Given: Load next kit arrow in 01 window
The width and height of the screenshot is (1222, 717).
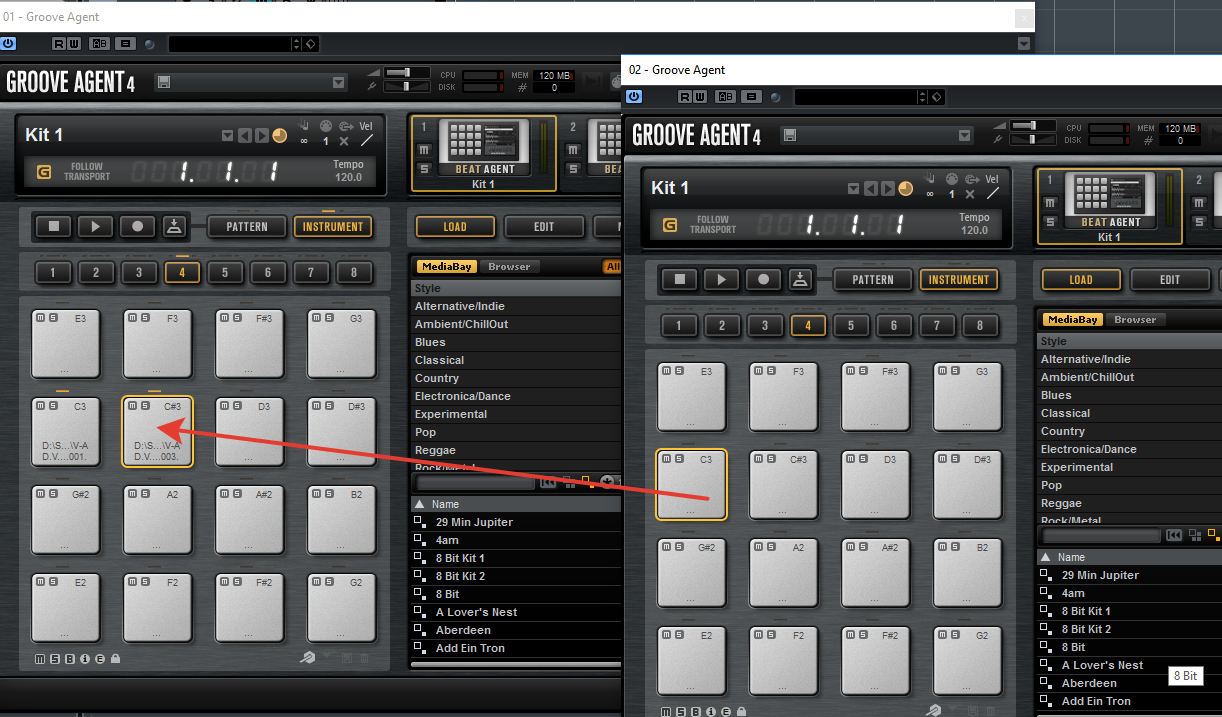Looking at the screenshot, I should pos(261,135).
